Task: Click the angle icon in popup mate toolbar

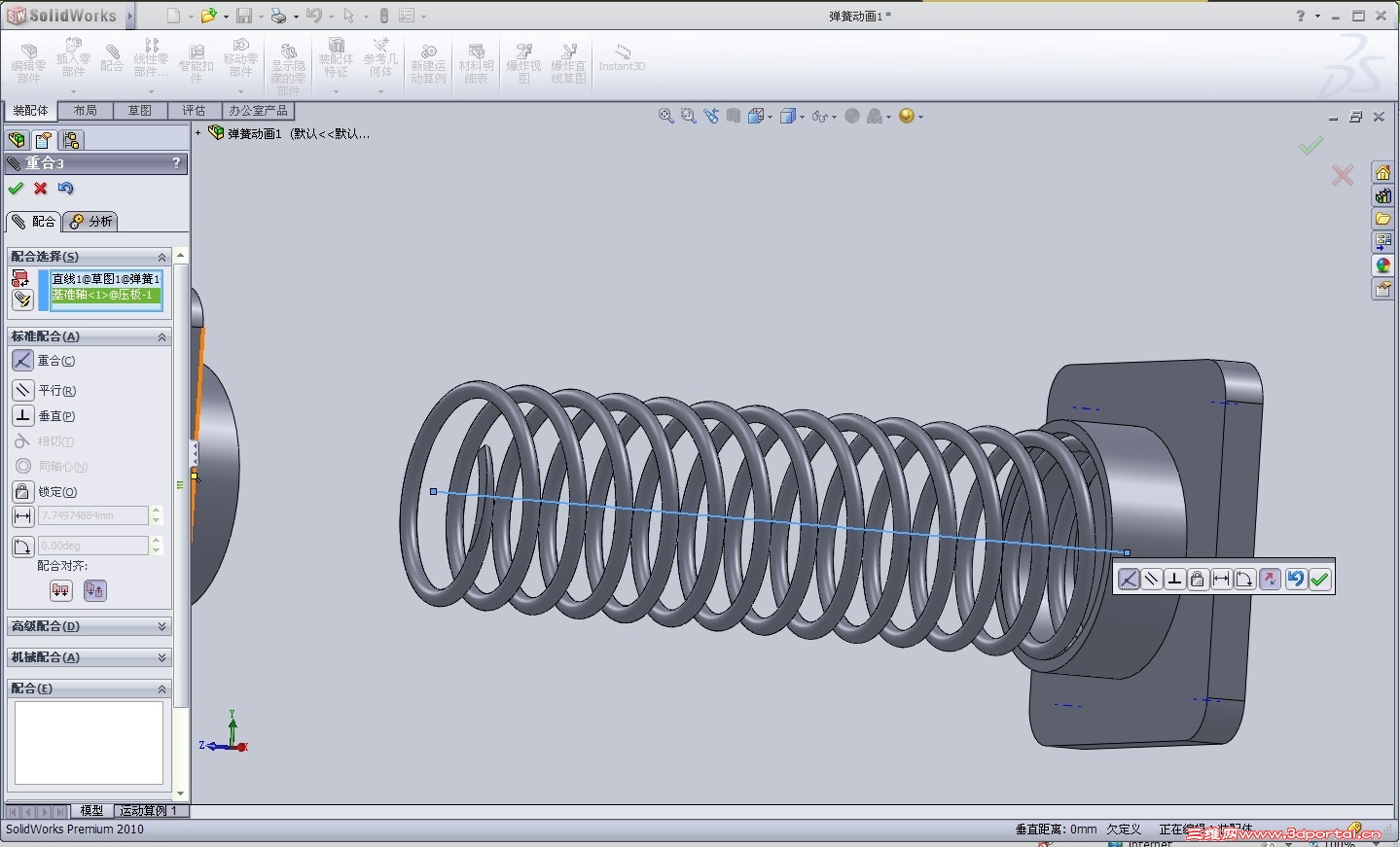Action: [x=1245, y=580]
